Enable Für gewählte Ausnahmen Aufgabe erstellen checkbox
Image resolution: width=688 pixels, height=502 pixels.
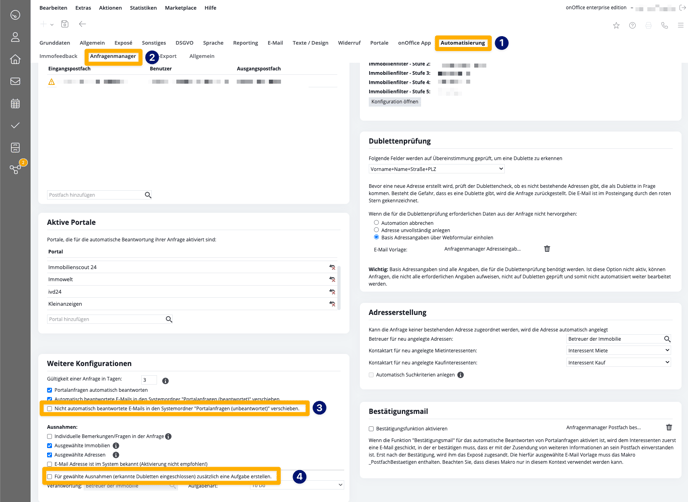tap(50, 476)
